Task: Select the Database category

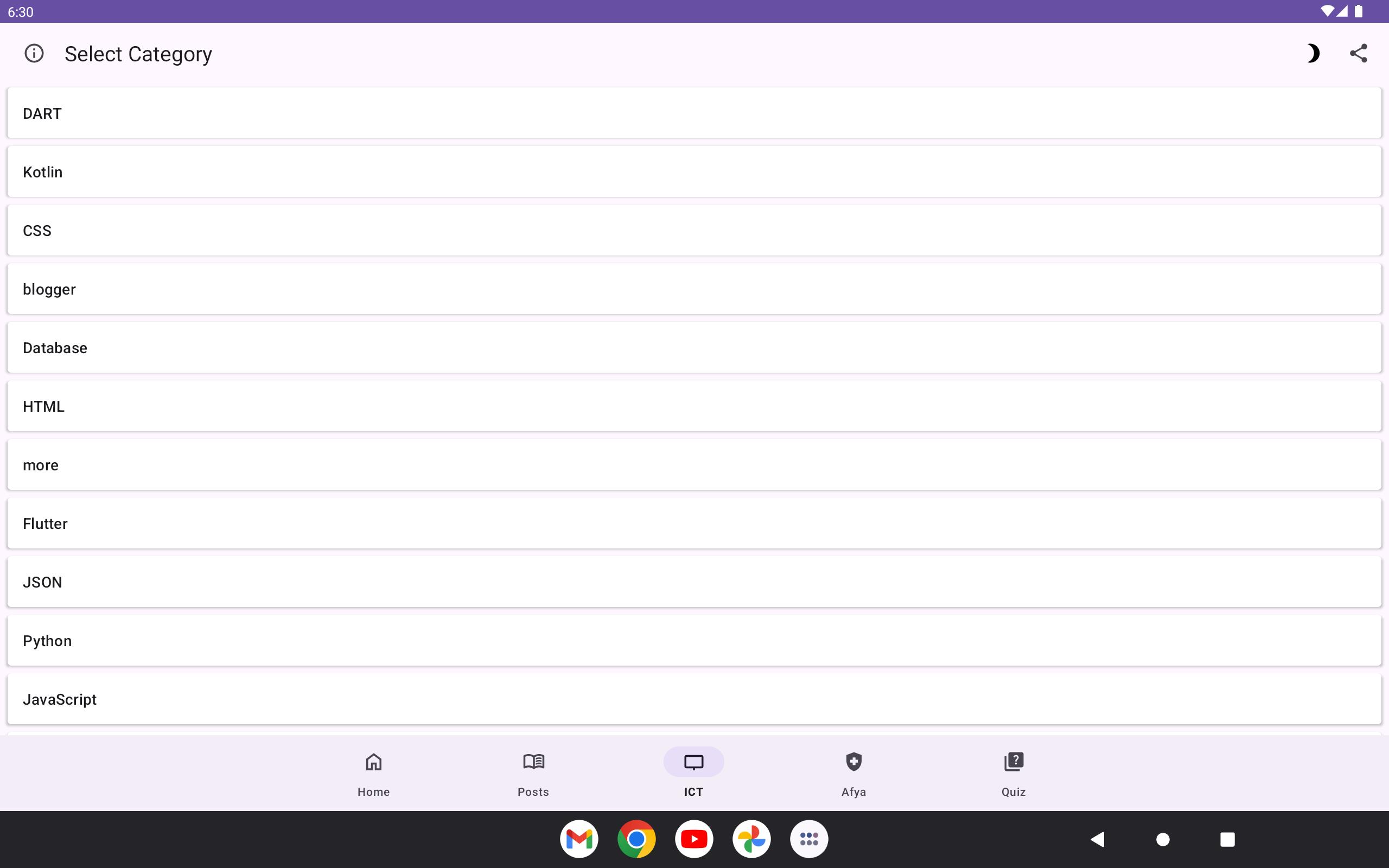Action: click(x=694, y=347)
